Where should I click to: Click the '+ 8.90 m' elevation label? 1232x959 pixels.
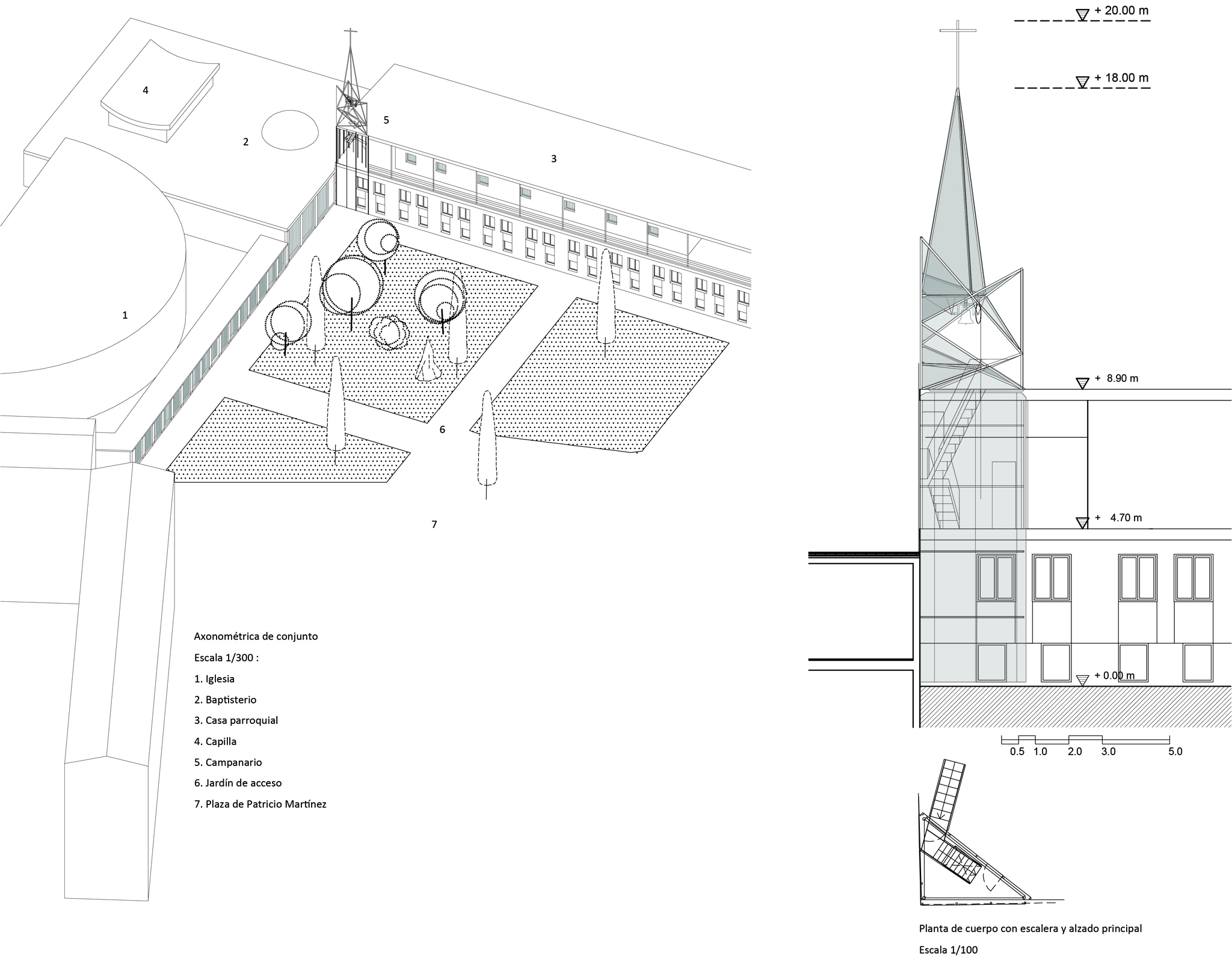[1116, 378]
